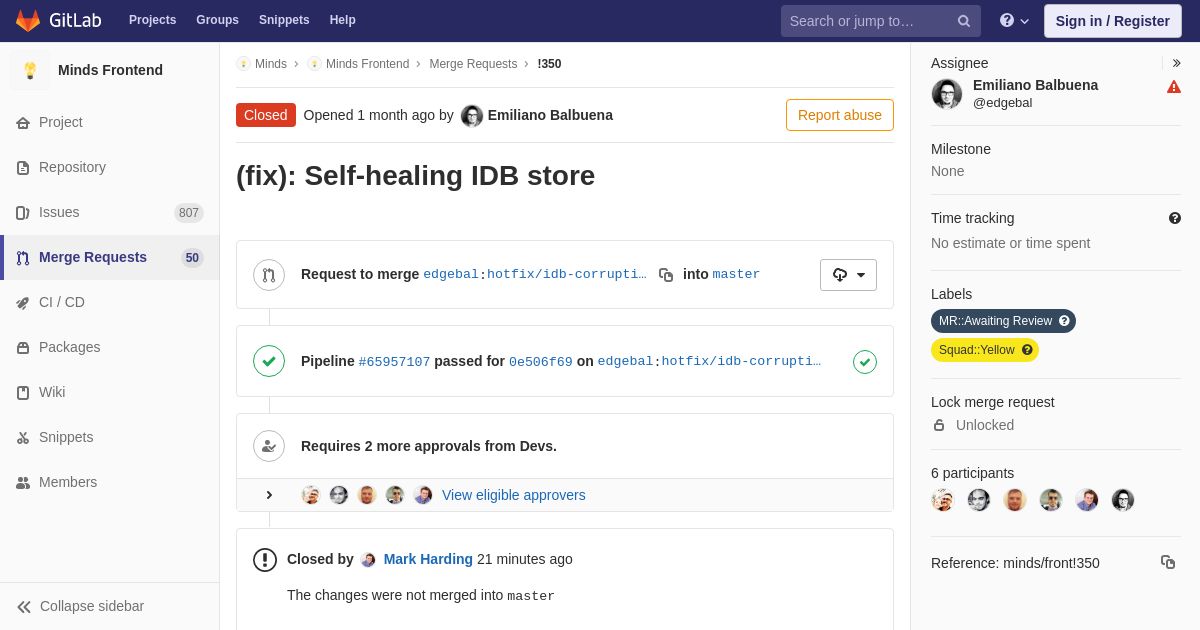Open Help in top navbar

point(343,20)
